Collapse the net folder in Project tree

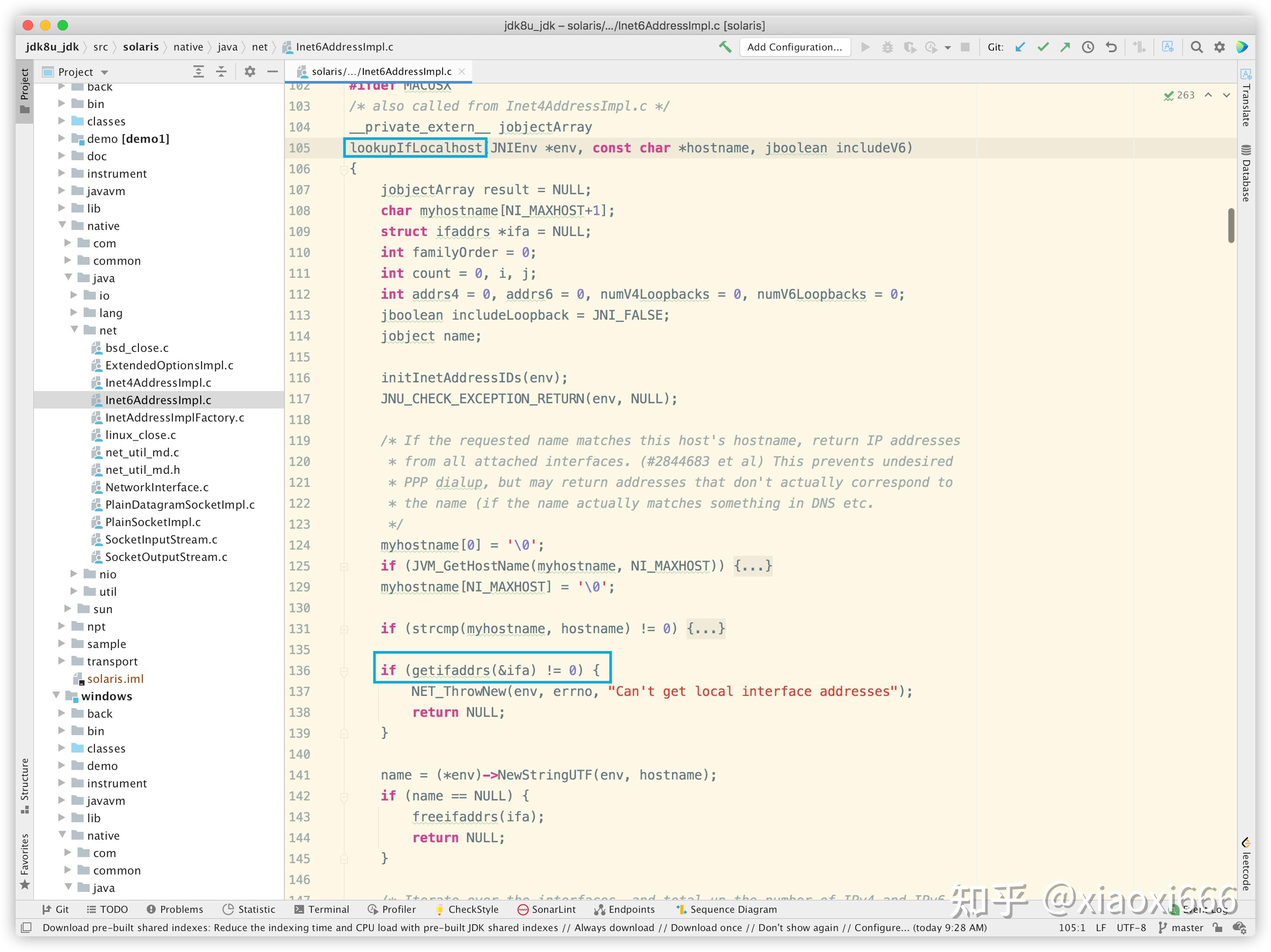[74, 330]
